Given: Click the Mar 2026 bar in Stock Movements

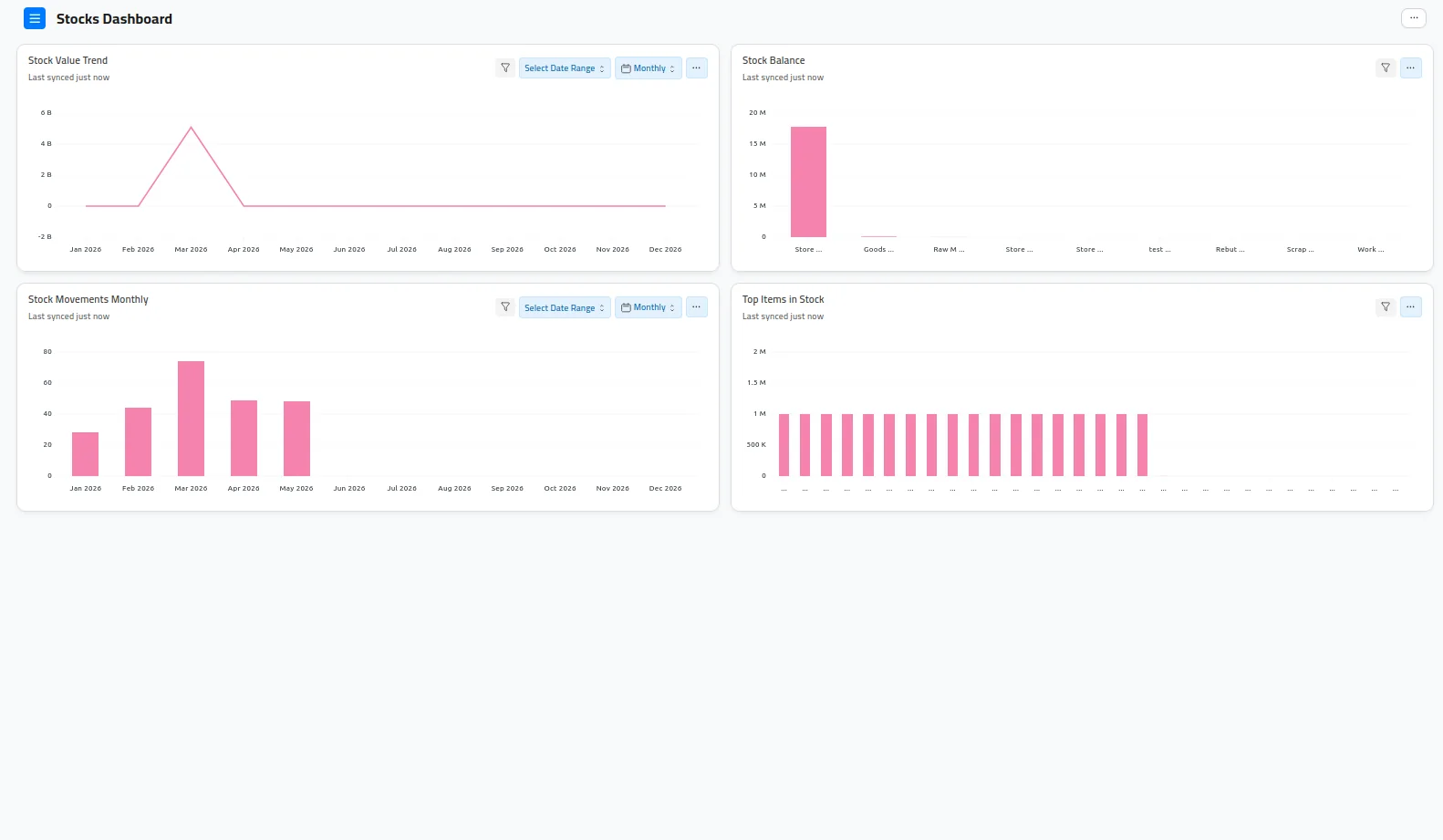Looking at the screenshot, I should 191,419.
